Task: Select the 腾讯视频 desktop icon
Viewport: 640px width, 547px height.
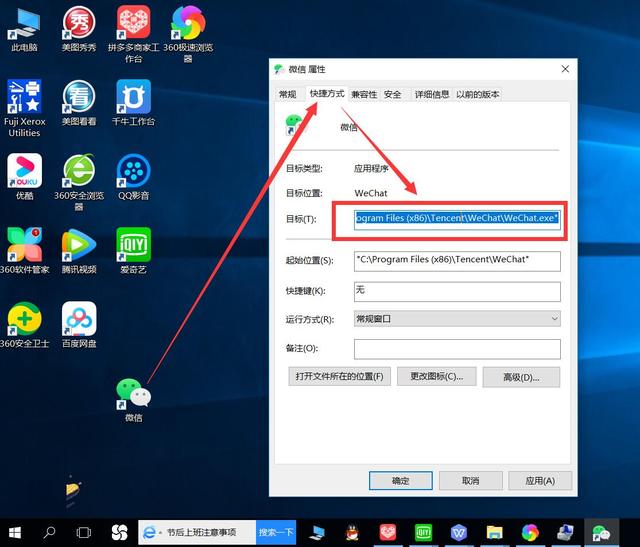Action: point(79,251)
